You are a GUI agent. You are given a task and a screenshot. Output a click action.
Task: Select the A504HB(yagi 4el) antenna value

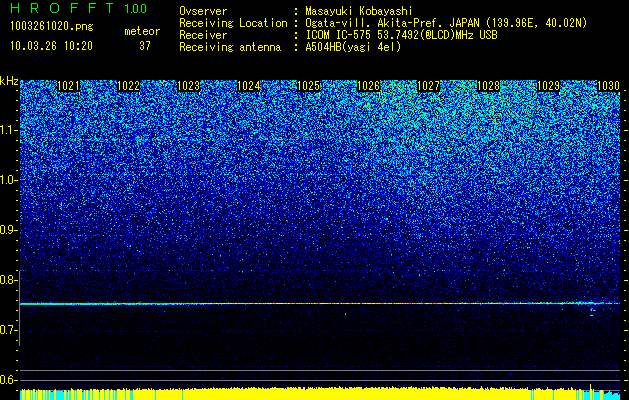pos(353,47)
